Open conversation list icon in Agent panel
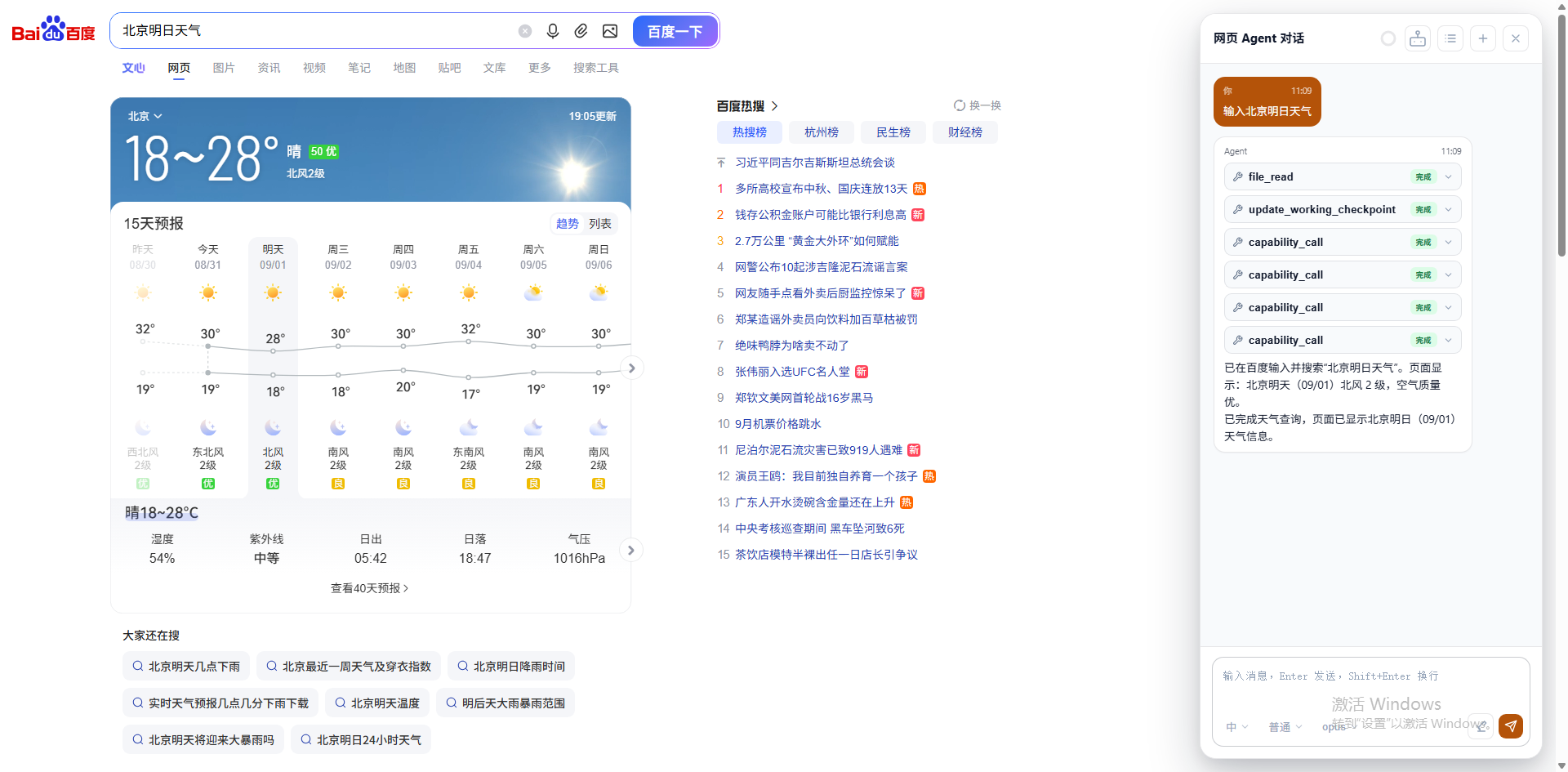Screen dimensions: 1568x772 [1450, 38]
